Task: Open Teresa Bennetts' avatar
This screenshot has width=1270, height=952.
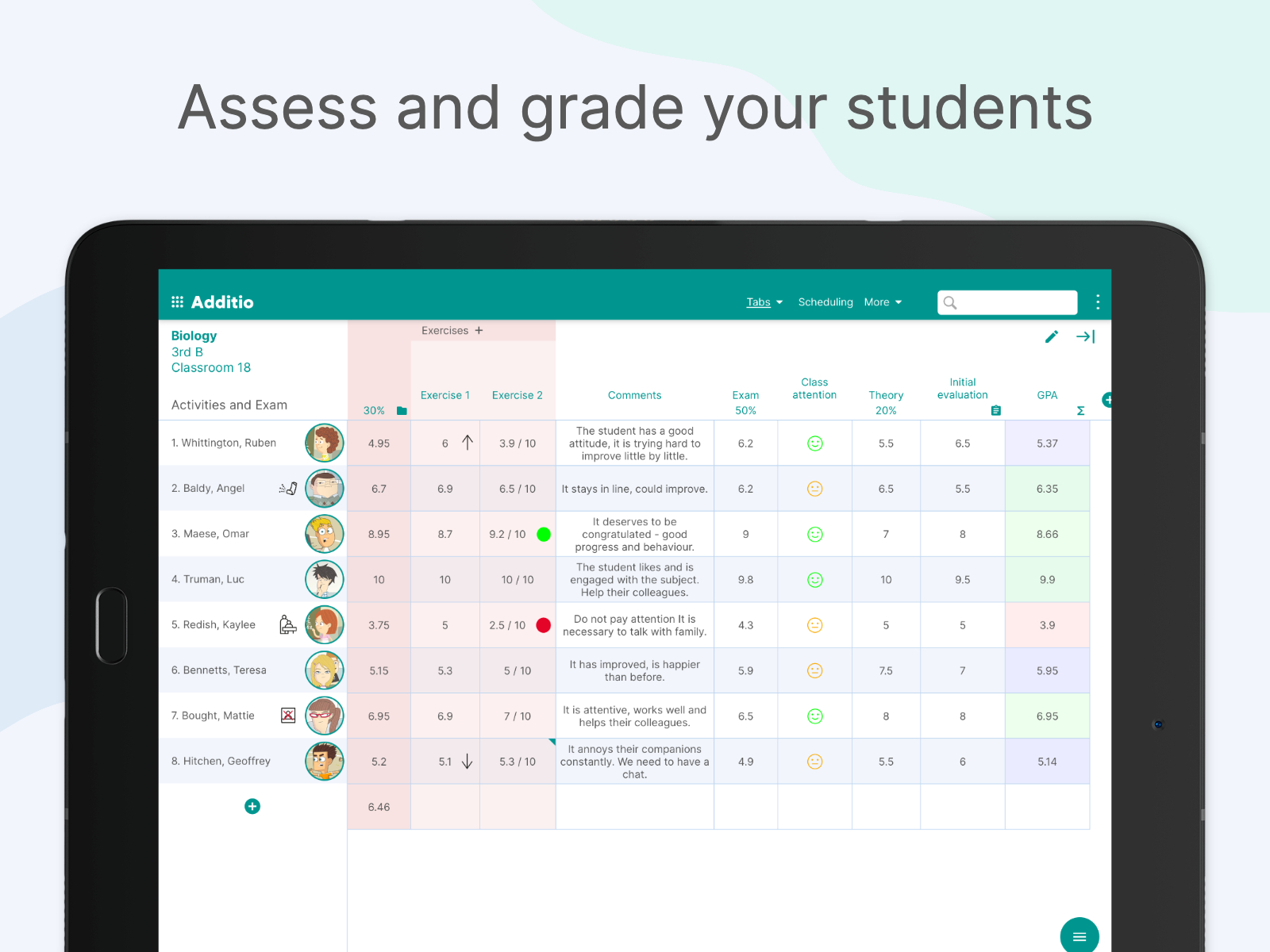Action: coord(325,670)
